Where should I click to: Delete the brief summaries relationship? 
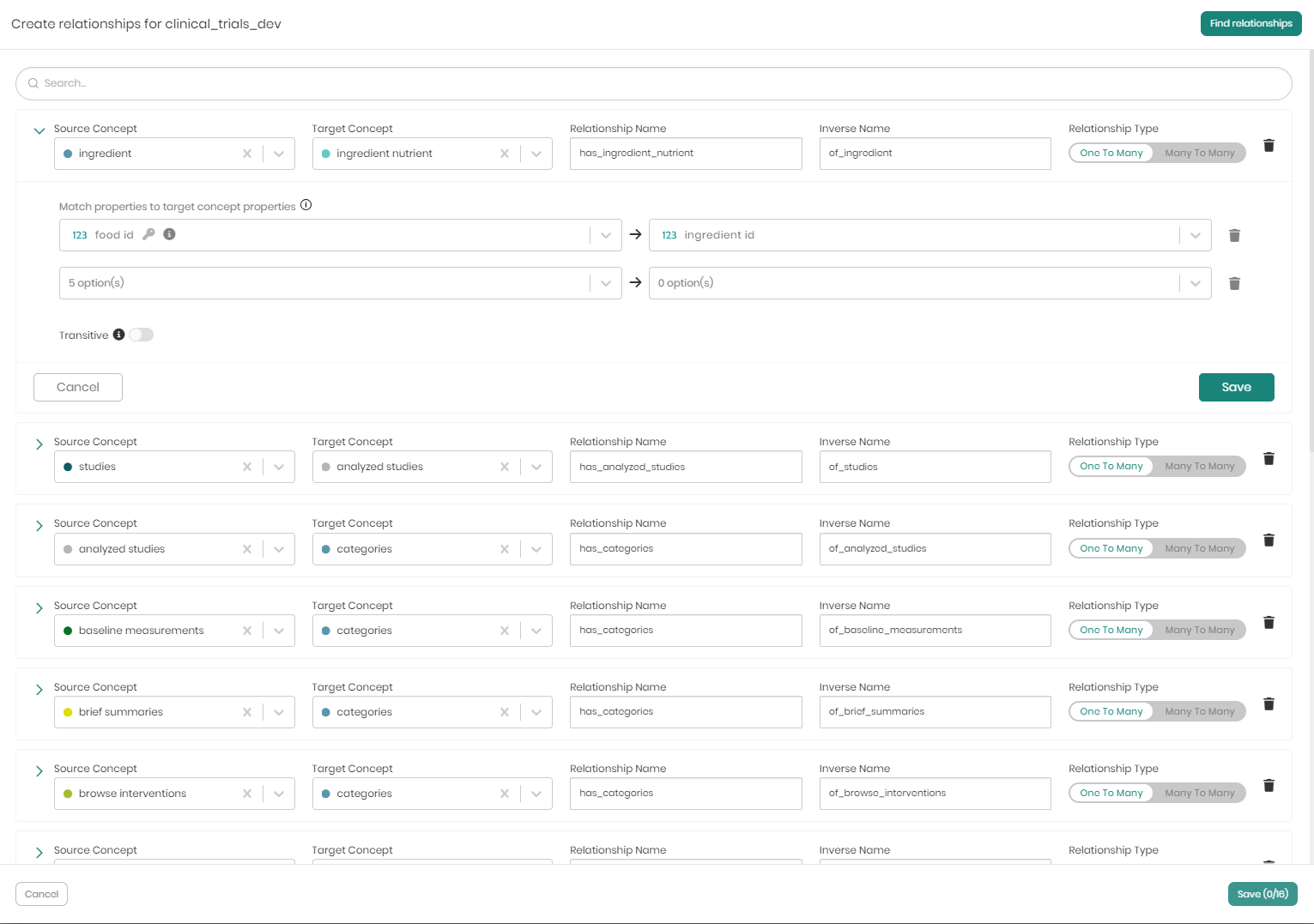click(1269, 704)
